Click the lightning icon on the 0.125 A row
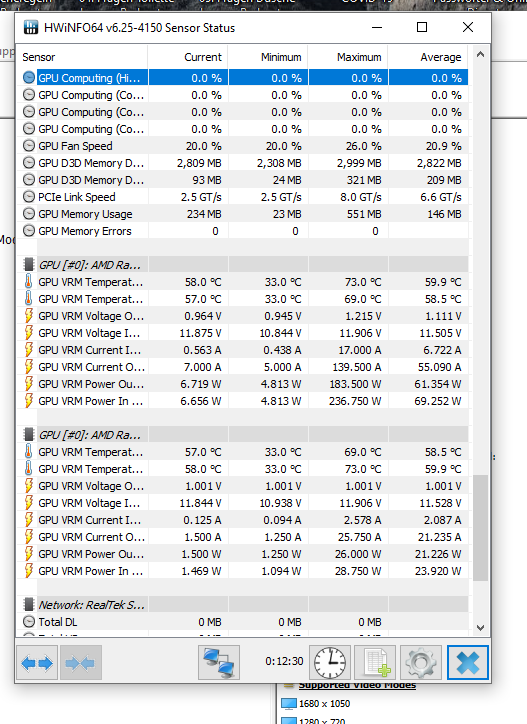Image resolution: width=527 pixels, height=724 pixels. click(x=29, y=520)
